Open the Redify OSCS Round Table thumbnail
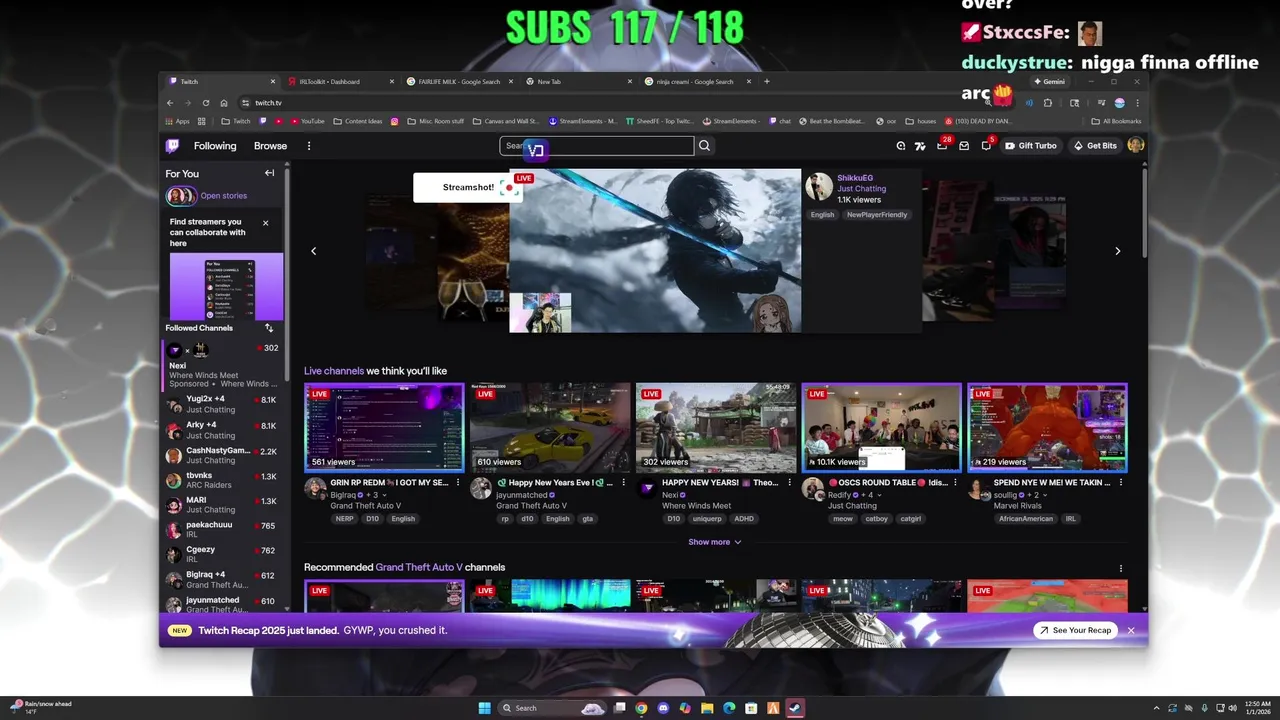Viewport: 1280px width, 720px height. tap(881, 427)
